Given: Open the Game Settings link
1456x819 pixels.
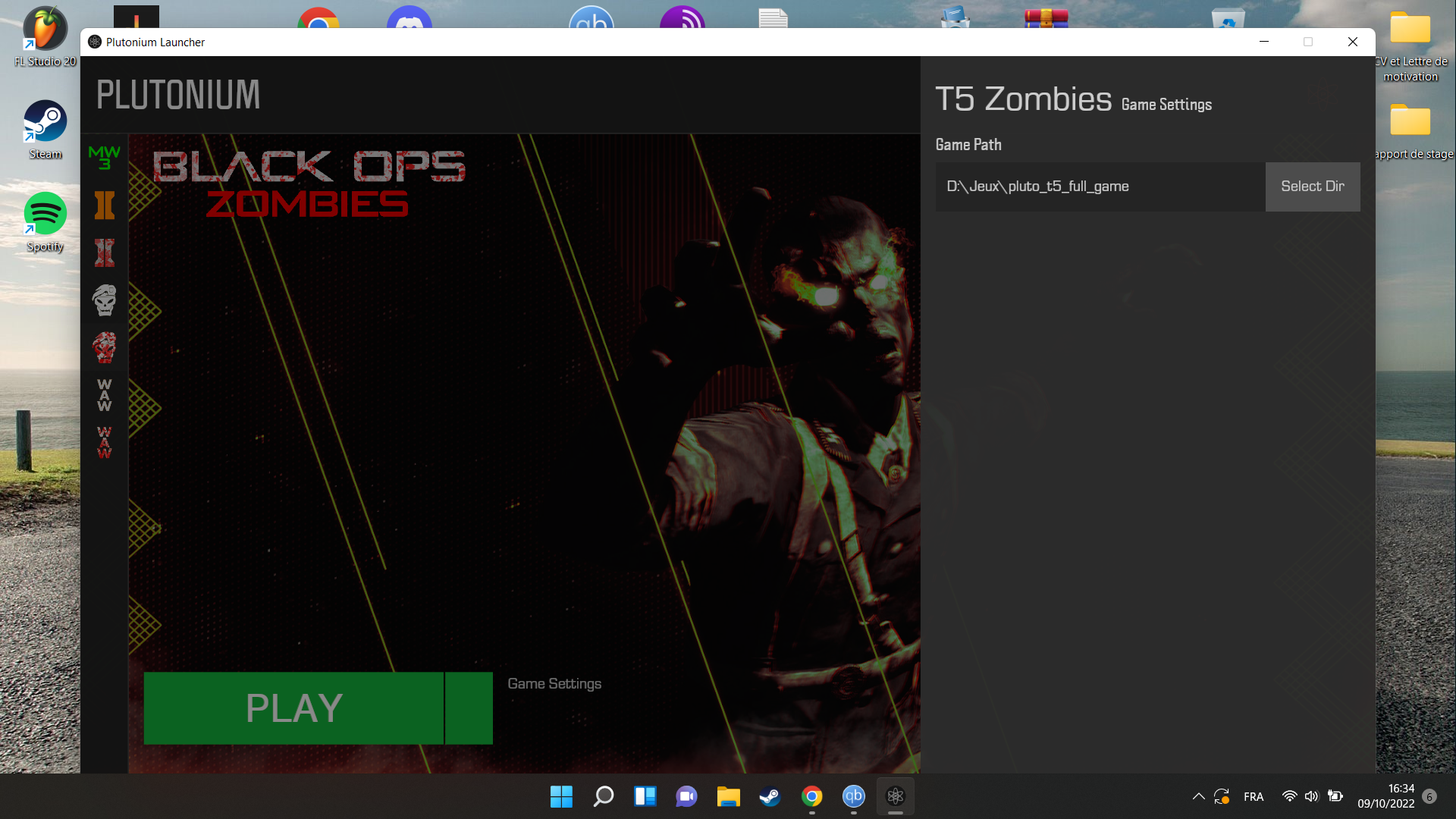Looking at the screenshot, I should pos(554,683).
